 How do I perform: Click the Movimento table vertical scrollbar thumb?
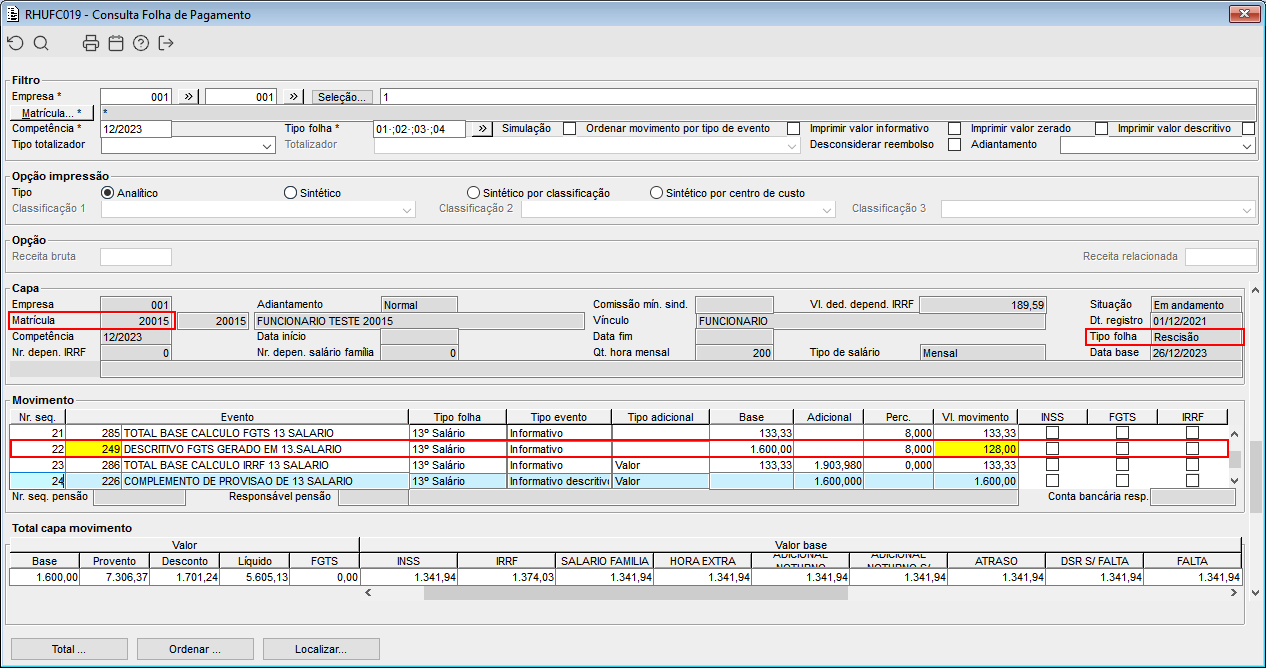pyautogui.click(x=1235, y=459)
